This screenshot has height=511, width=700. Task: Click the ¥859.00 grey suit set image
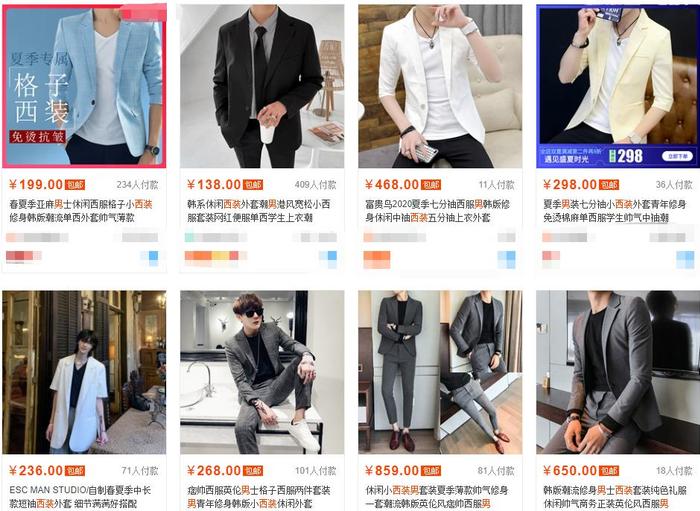point(440,372)
